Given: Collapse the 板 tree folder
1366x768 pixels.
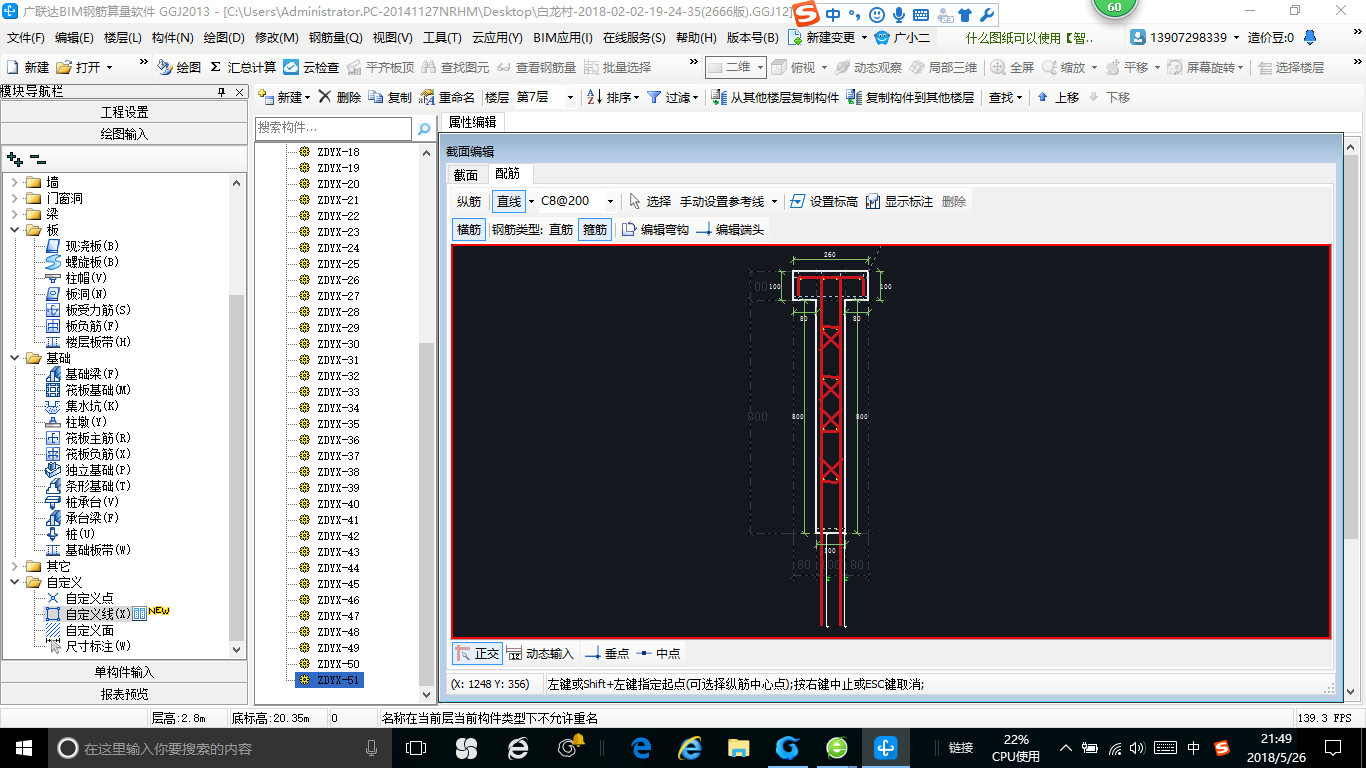Looking at the screenshot, I should 14,230.
